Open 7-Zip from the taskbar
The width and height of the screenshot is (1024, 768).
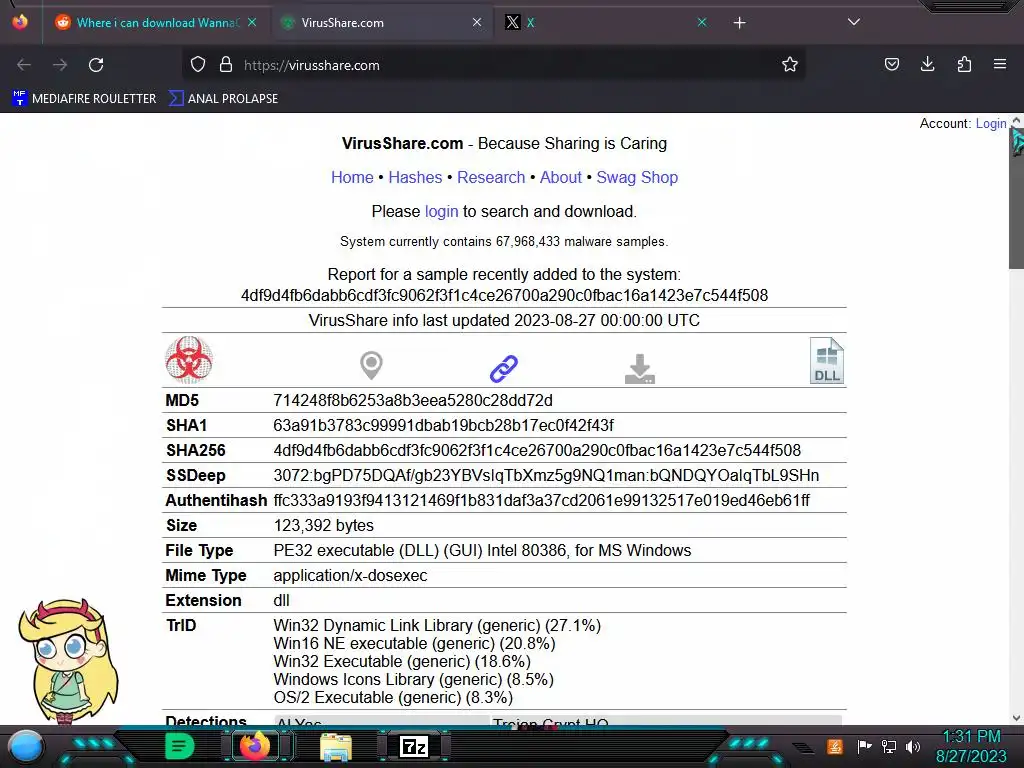[414, 746]
